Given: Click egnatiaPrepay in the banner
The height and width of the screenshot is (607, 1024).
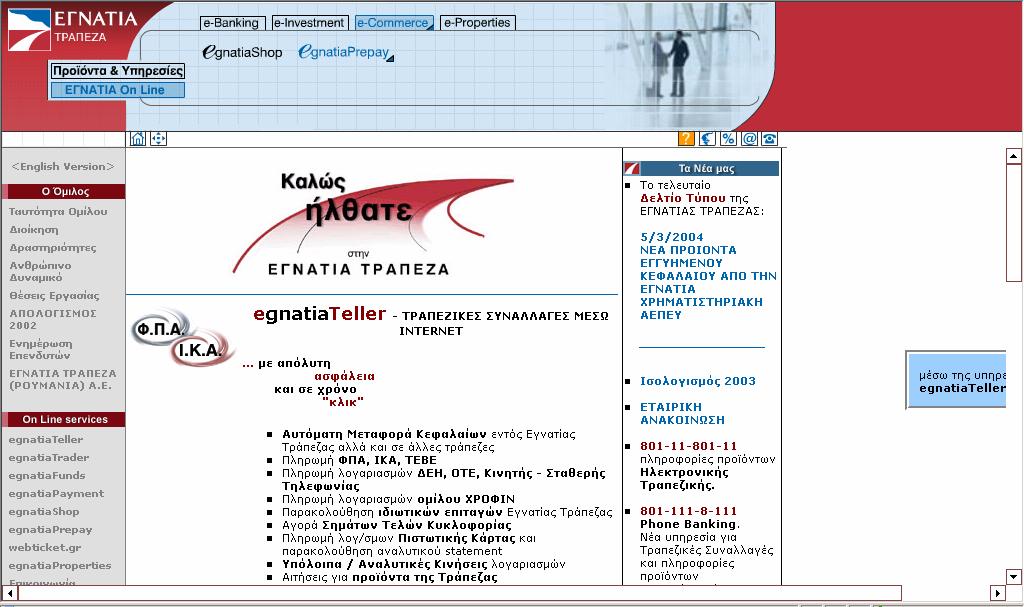Looking at the screenshot, I should 345,52.
